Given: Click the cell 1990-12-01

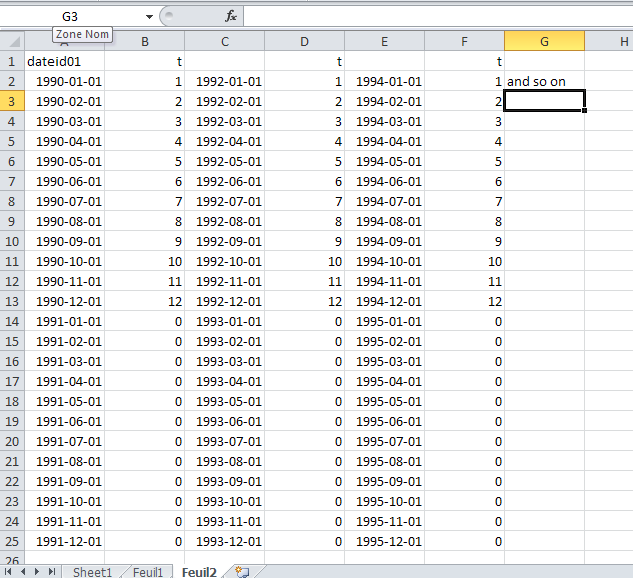Looking at the screenshot, I should (x=65, y=302).
